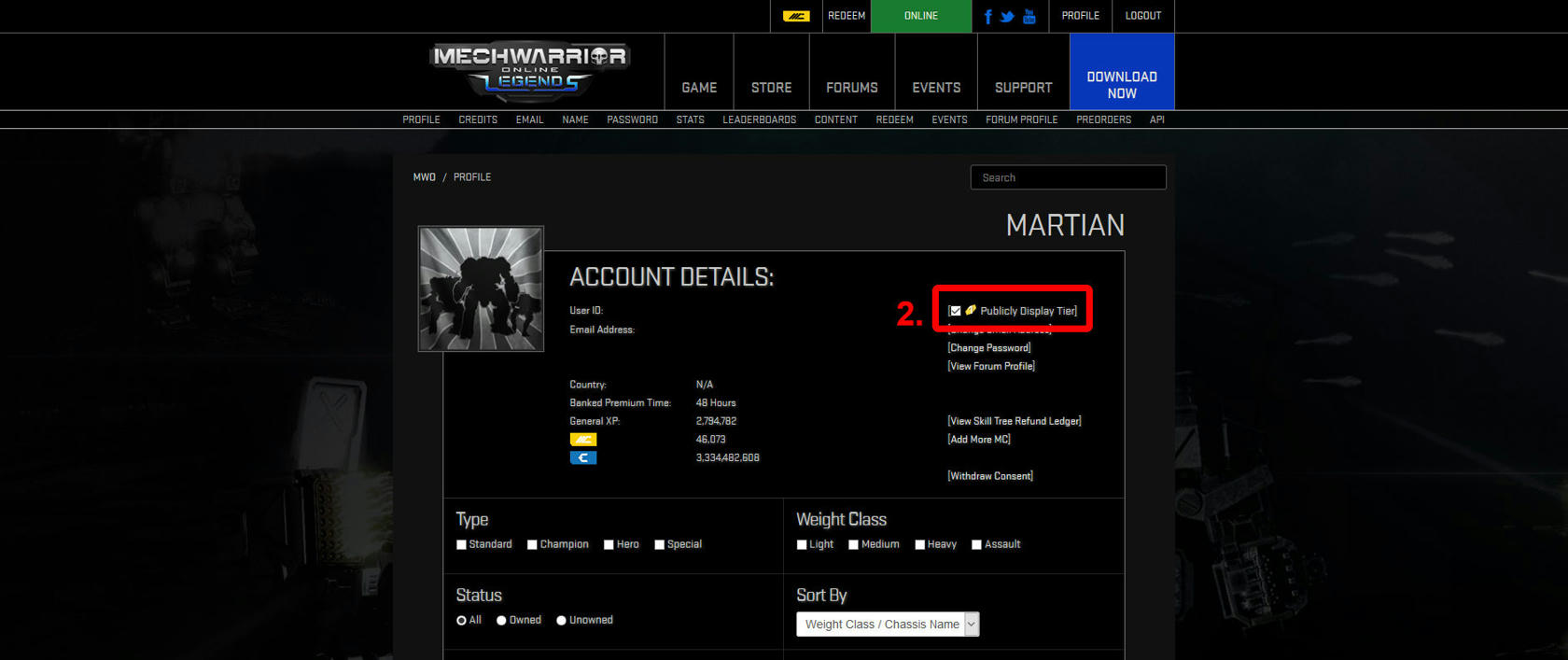Check the Champion type checkbox

pyautogui.click(x=532, y=544)
